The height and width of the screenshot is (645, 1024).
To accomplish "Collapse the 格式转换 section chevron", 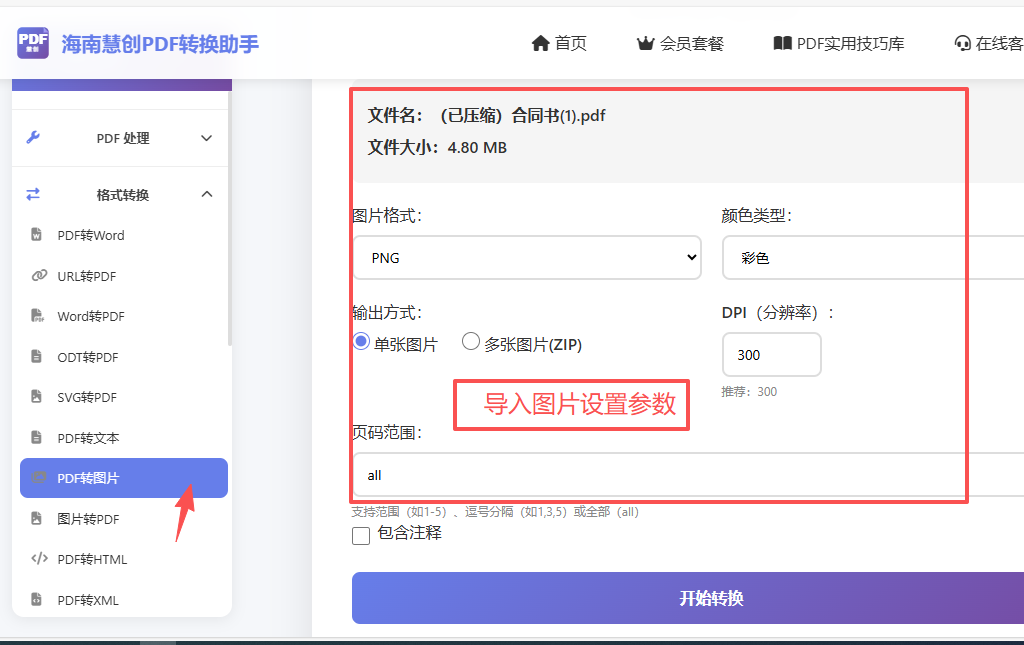I will [x=206, y=194].
